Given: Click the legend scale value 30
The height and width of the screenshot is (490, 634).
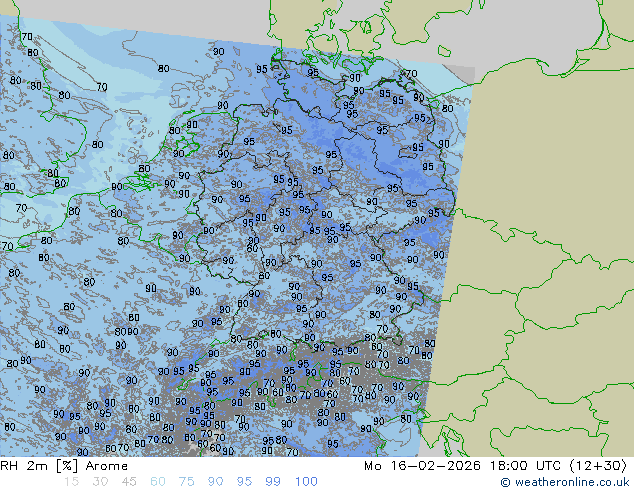Looking at the screenshot, I should click(100, 482).
